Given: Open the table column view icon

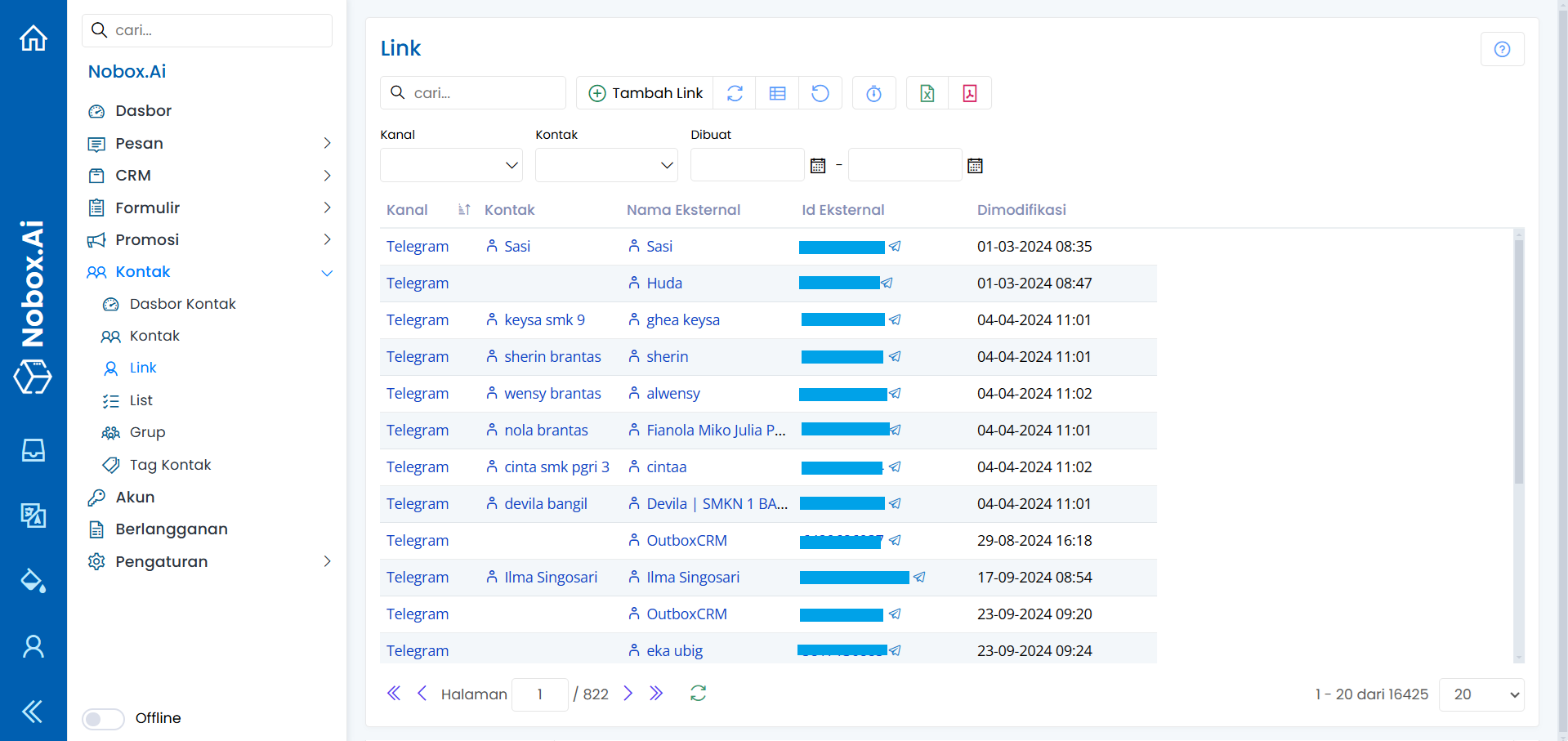Looking at the screenshot, I should [x=777, y=93].
